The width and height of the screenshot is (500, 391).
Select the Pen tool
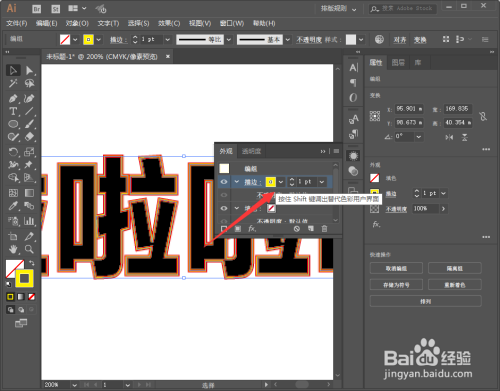[x=13, y=98]
